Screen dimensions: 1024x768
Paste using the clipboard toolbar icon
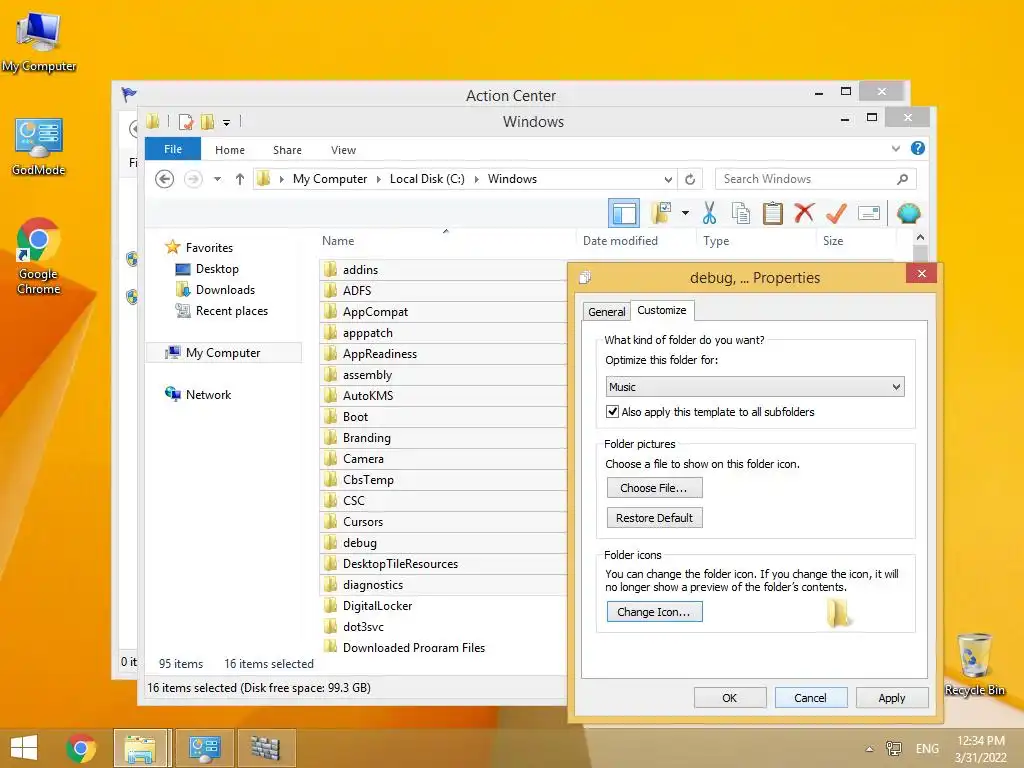point(773,213)
